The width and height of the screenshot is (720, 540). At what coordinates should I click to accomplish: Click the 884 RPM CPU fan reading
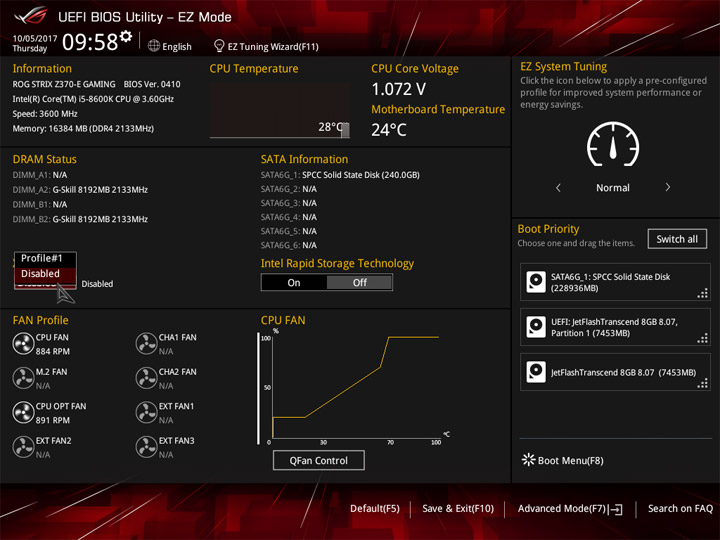pyautogui.click(x=53, y=351)
